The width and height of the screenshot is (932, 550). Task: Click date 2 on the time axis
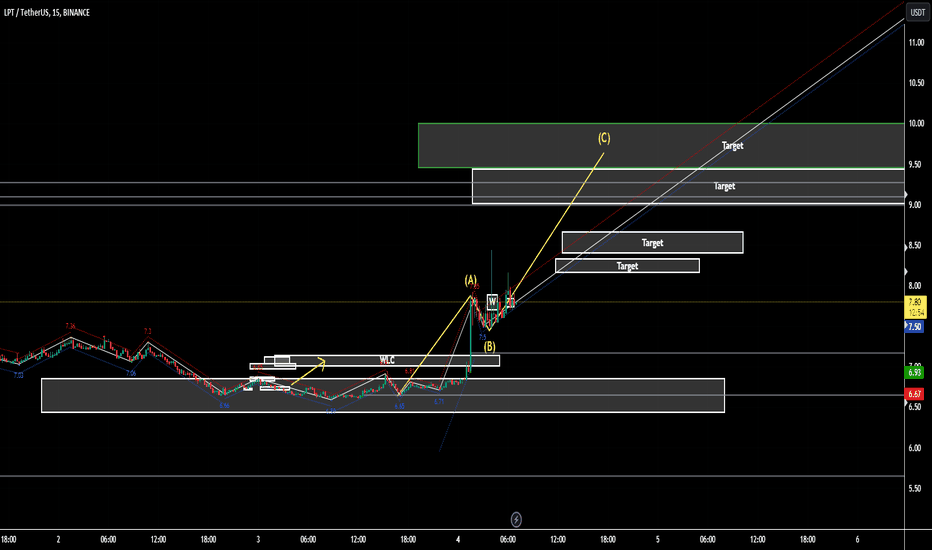click(58, 539)
